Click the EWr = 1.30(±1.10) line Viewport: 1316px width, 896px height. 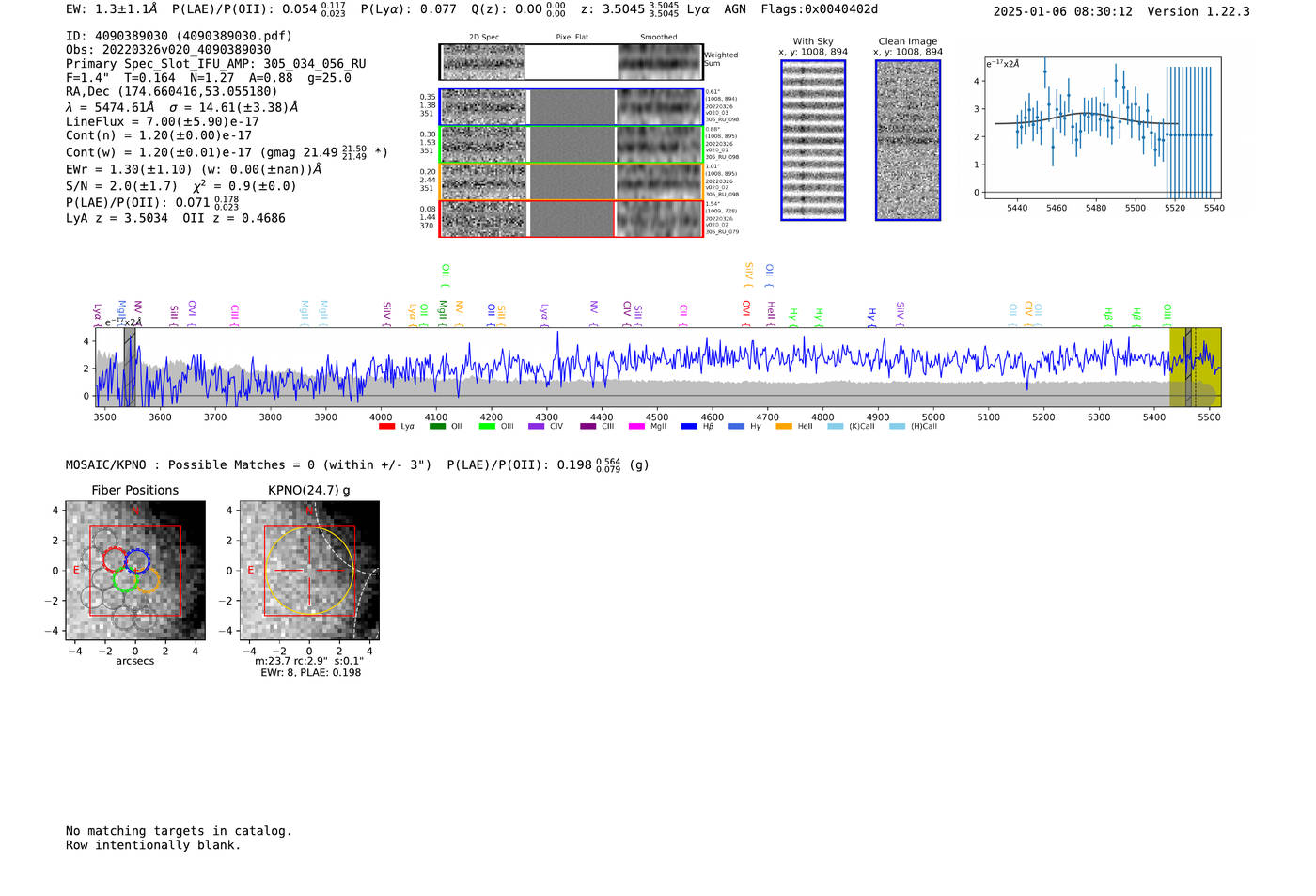point(194,169)
